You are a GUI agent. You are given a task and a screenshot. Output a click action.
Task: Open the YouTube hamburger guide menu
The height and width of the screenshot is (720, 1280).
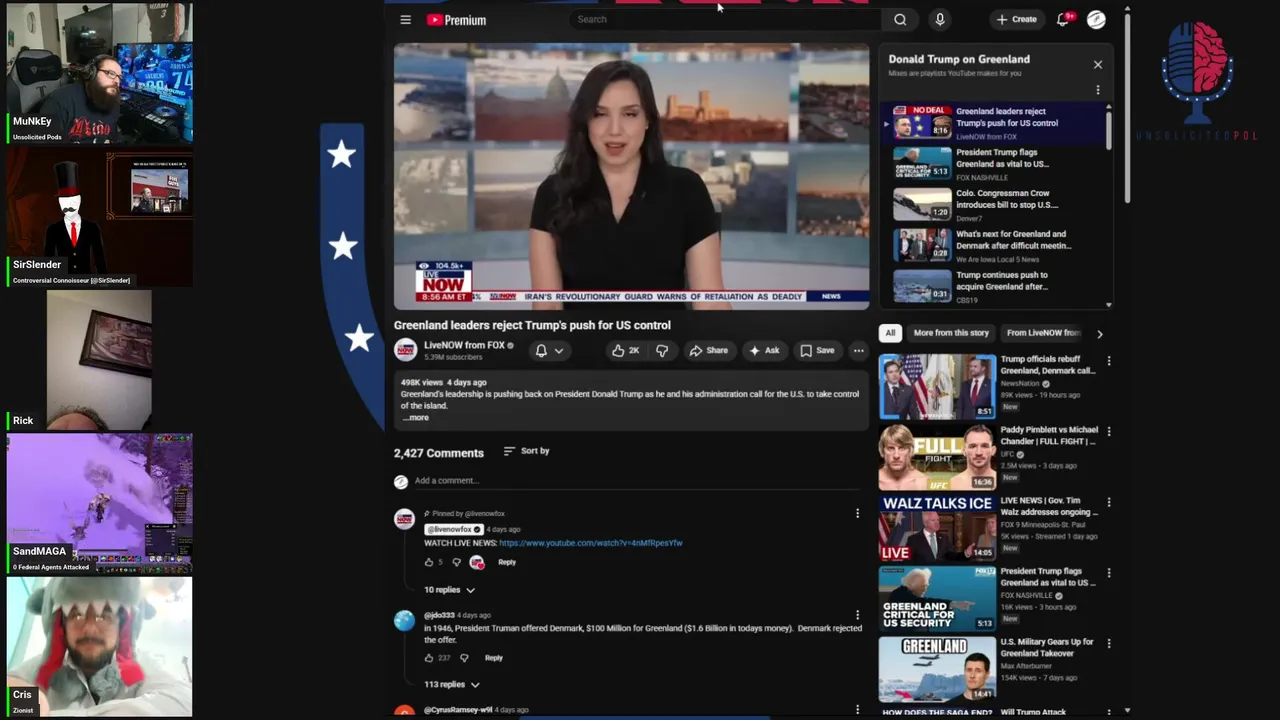click(405, 20)
